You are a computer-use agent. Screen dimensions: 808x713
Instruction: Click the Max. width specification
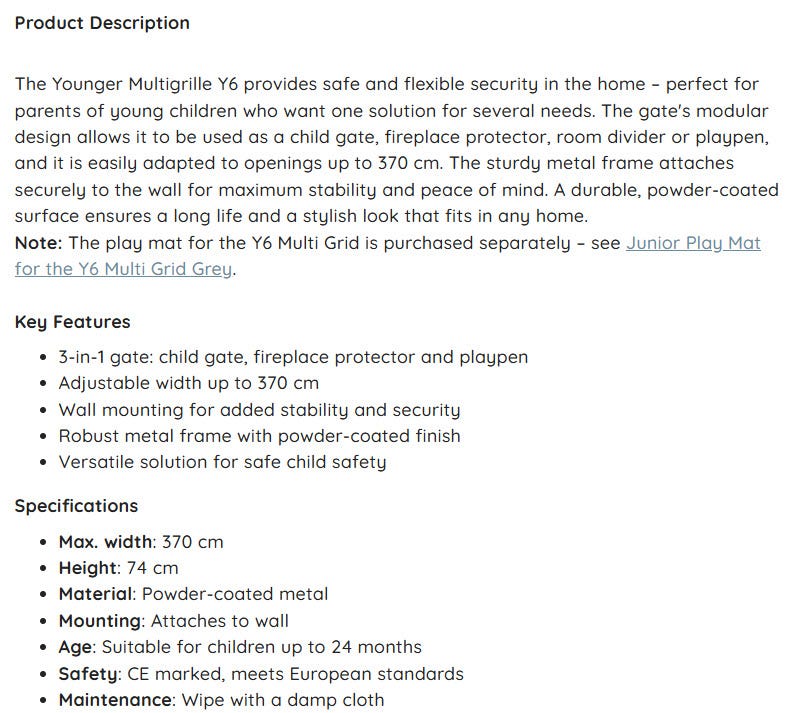click(141, 542)
